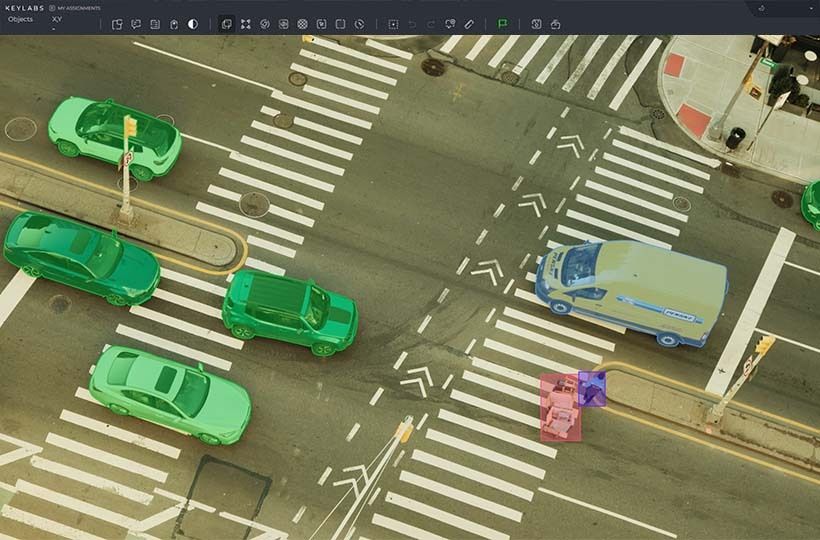
Task: Select the dotted-square selection tool
Action: coord(393,24)
